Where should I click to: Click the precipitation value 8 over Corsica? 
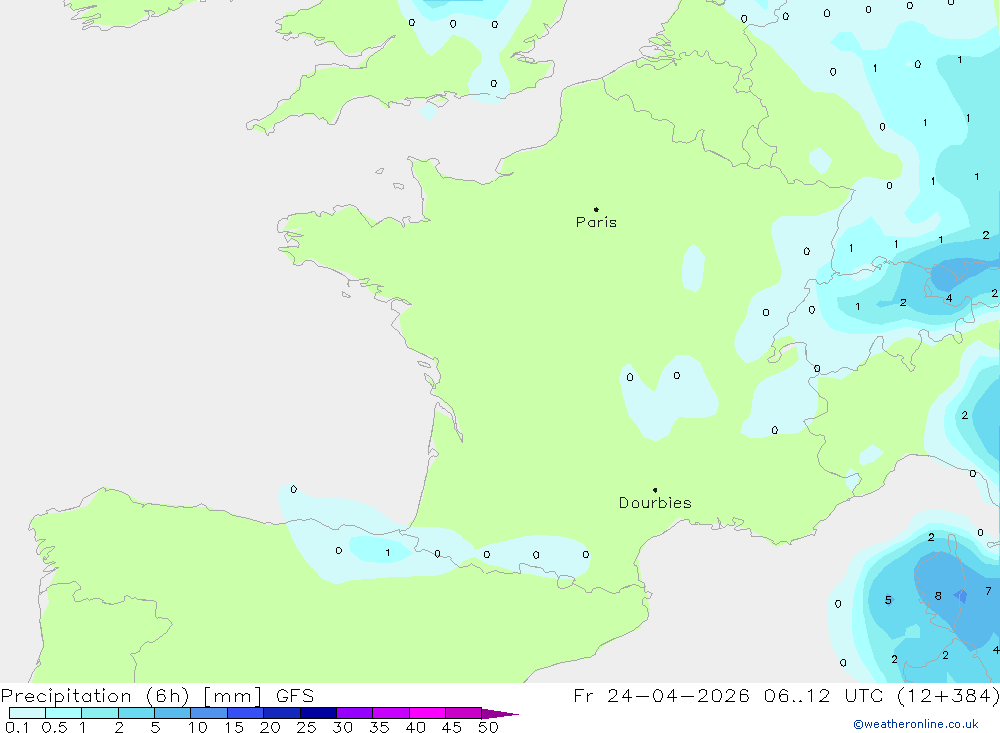pos(938,596)
